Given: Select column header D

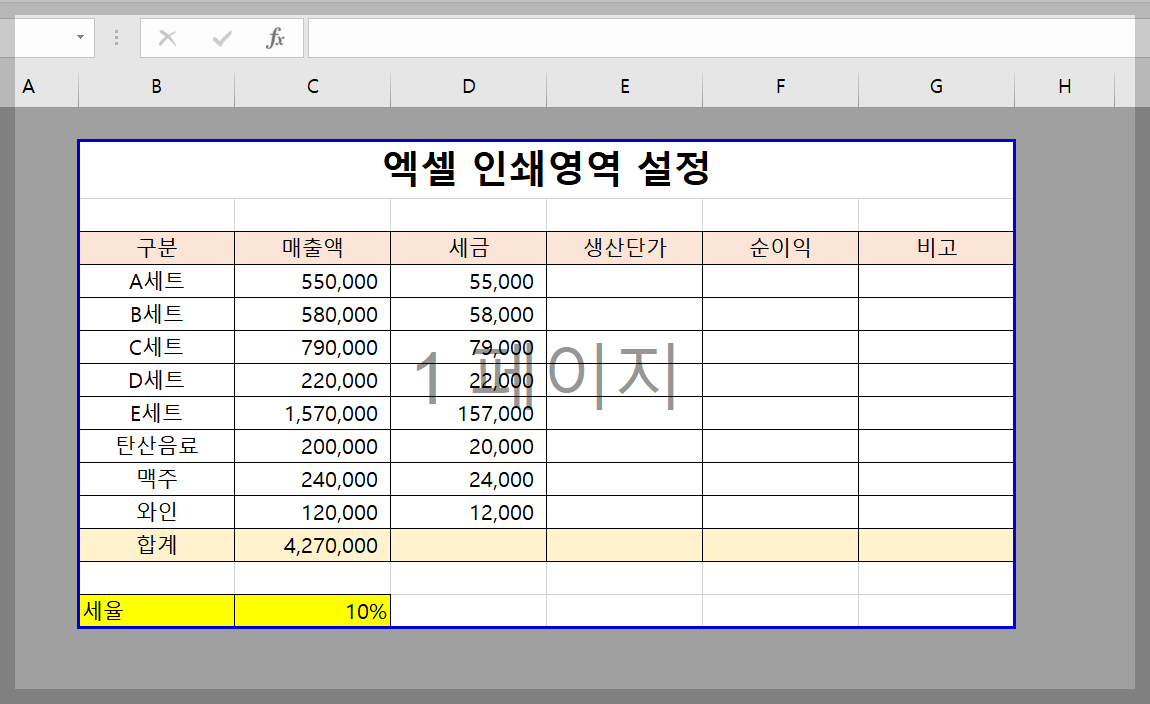Looking at the screenshot, I should click(x=467, y=87).
